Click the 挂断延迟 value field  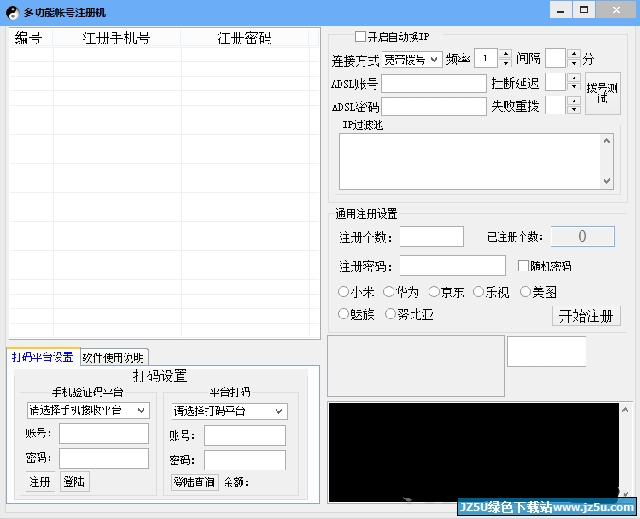click(556, 82)
